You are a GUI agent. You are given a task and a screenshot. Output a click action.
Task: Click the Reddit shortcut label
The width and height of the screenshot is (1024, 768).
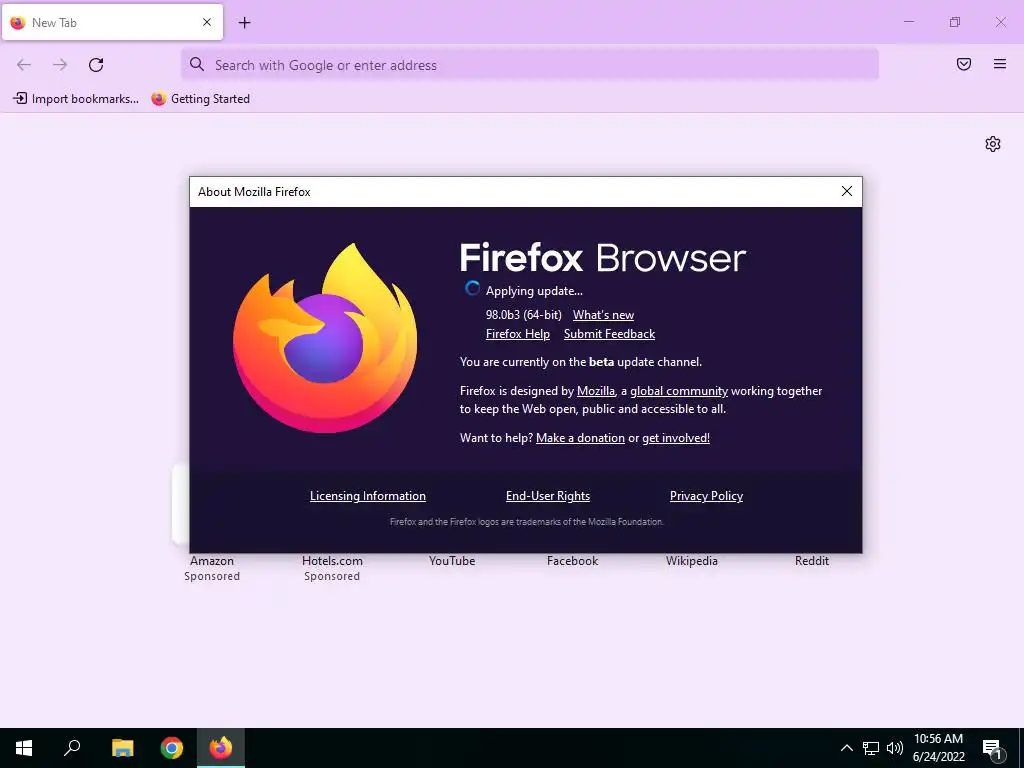coord(812,560)
